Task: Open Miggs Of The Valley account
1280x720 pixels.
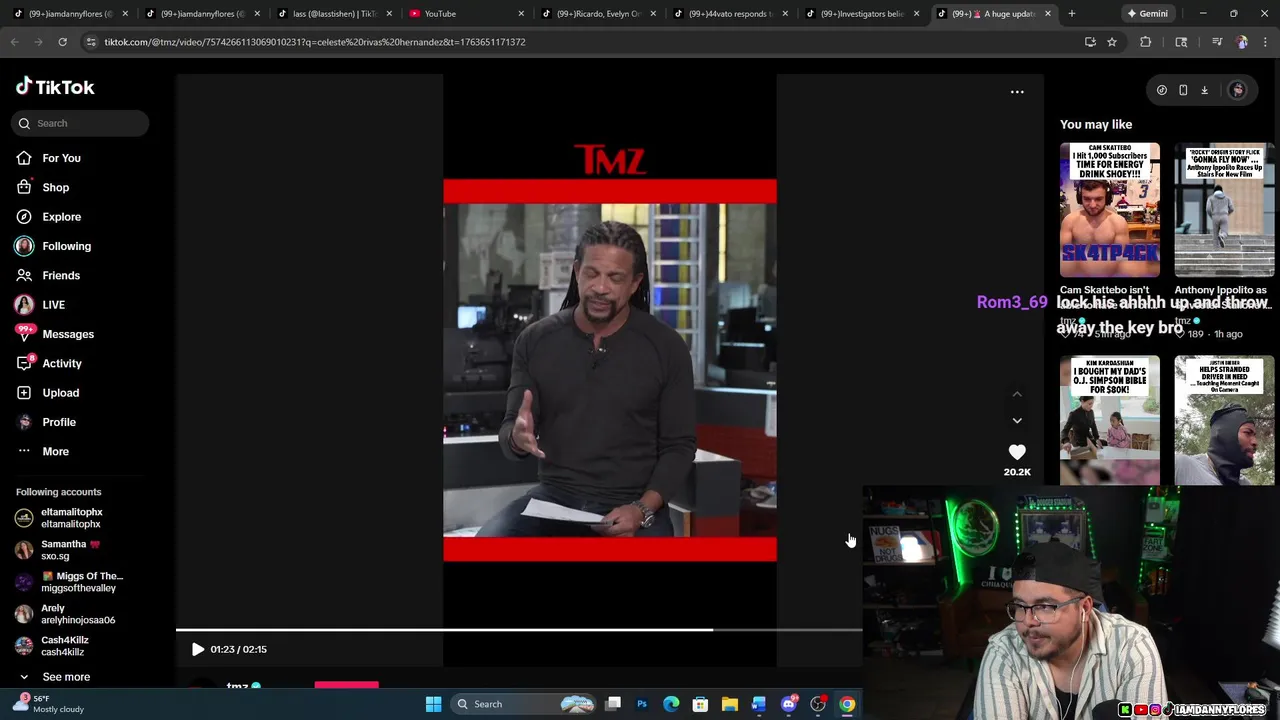Action: (70, 582)
